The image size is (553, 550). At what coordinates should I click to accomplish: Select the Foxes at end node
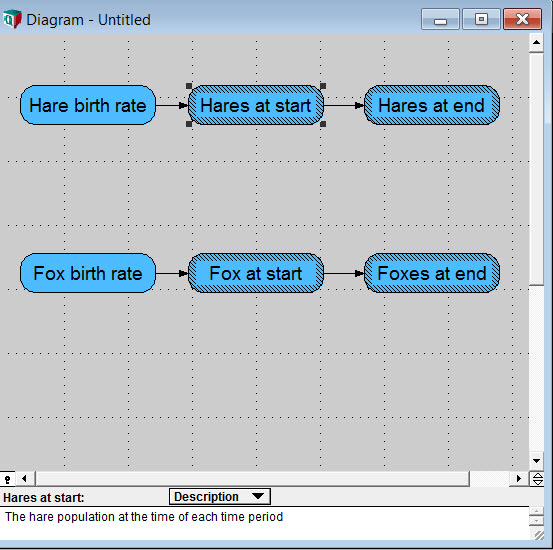click(x=432, y=273)
